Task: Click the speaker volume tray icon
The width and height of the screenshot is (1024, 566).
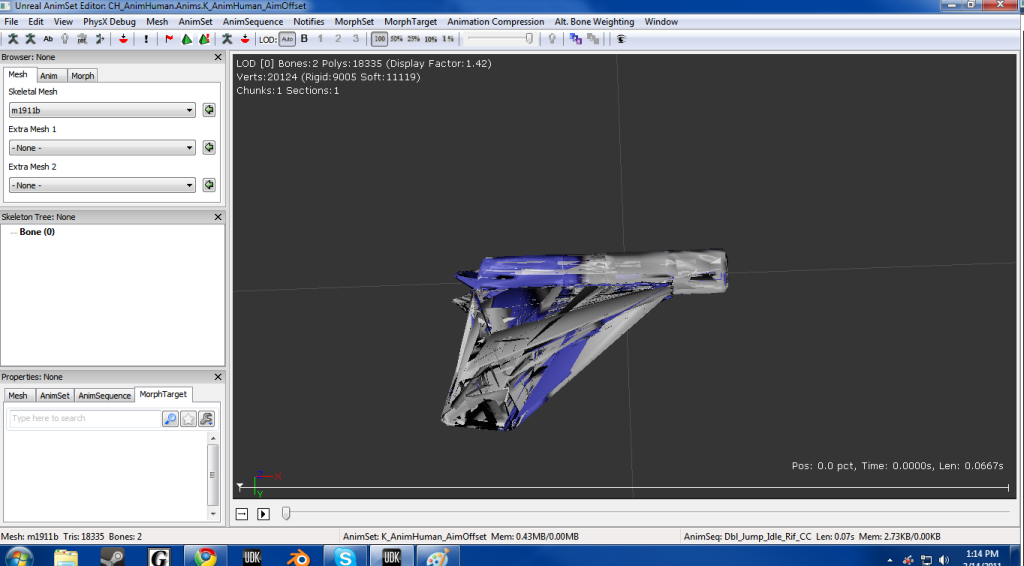Action: click(x=944, y=559)
